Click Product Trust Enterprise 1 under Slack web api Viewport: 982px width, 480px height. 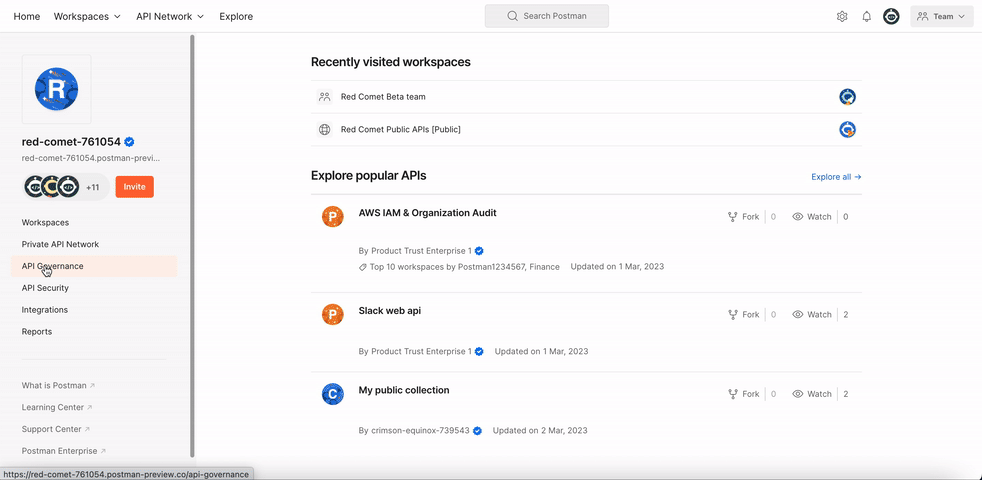tap(421, 352)
